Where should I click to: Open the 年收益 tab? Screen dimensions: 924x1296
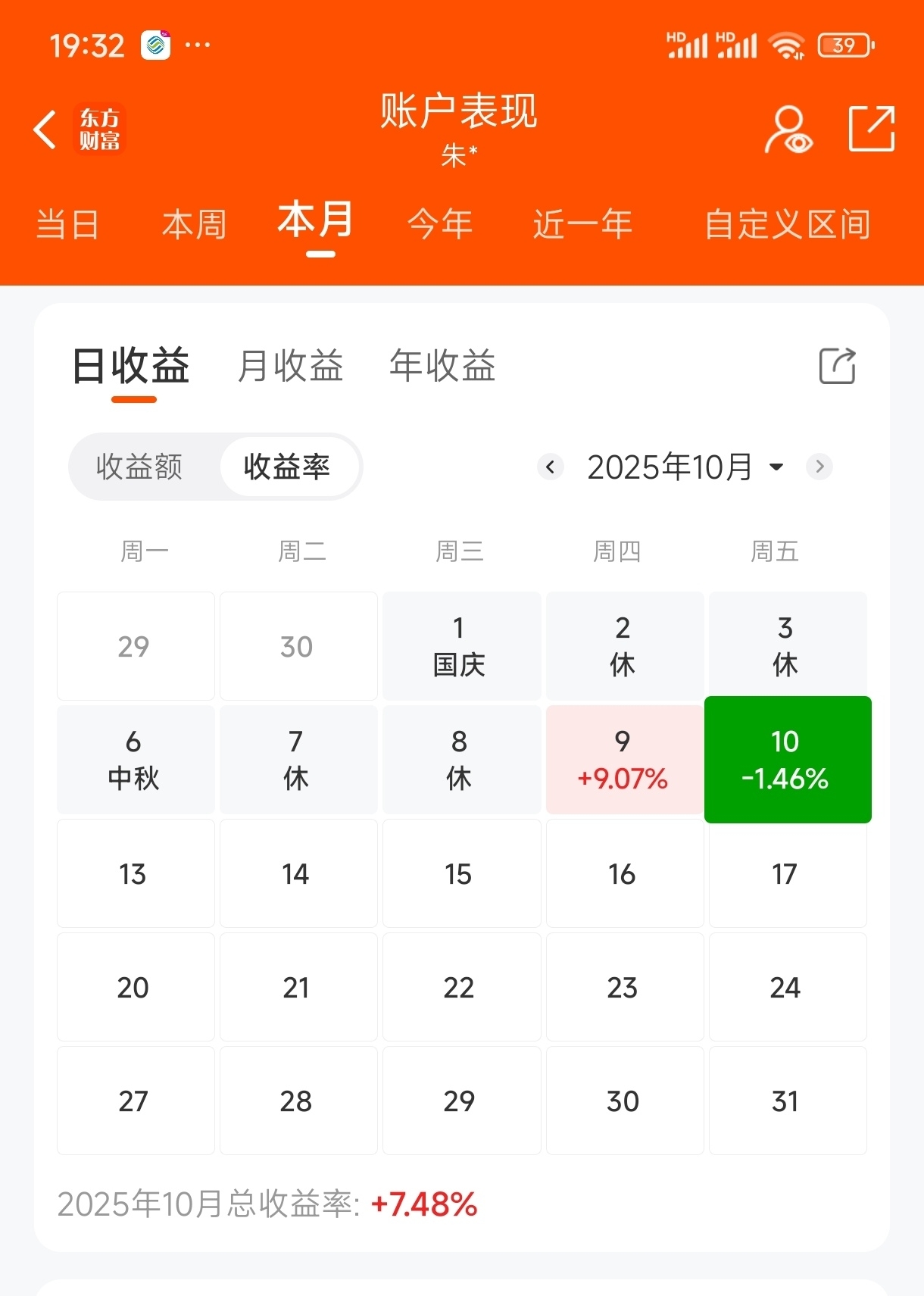pyautogui.click(x=442, y=366)
